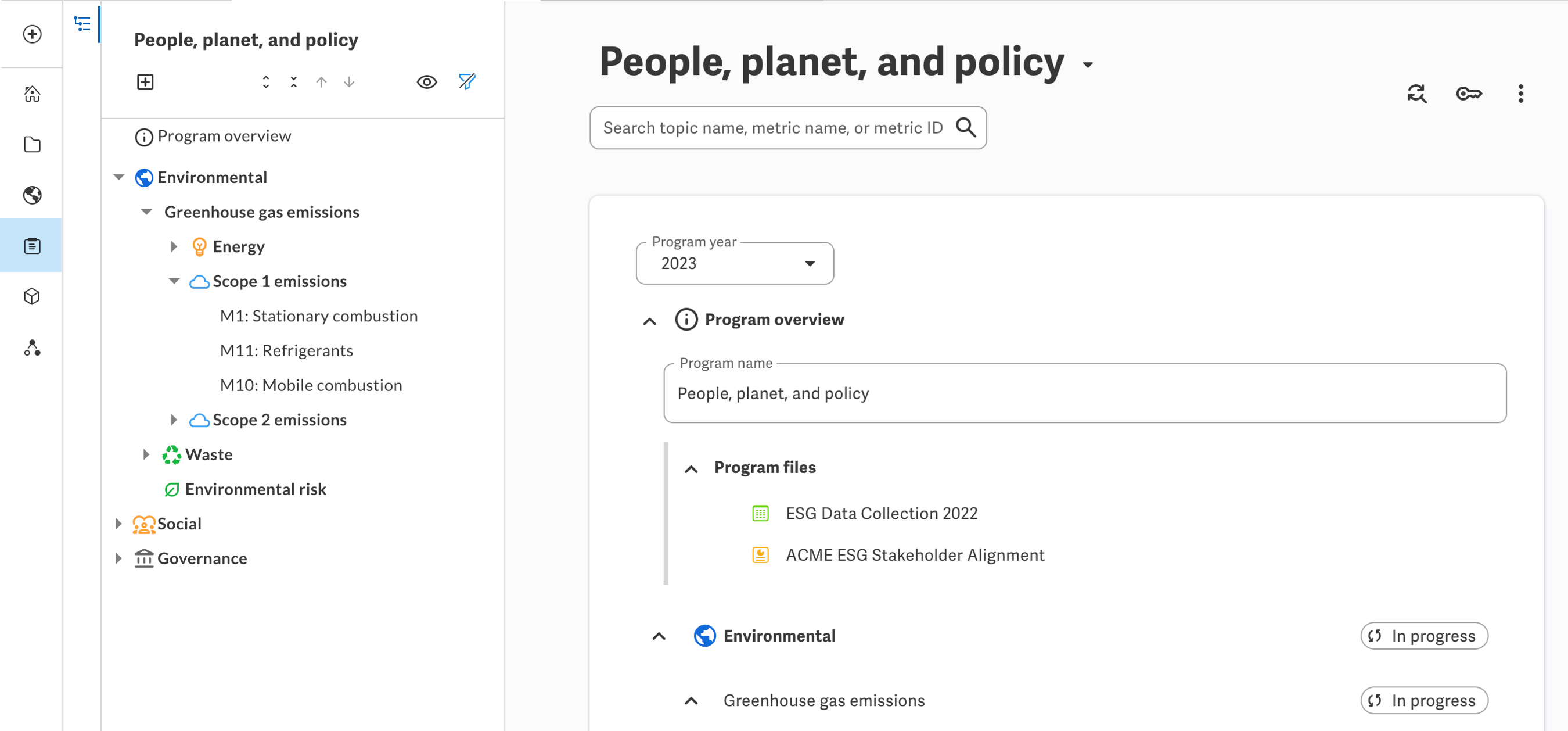Image resolution: width=1568 pixels, height=731 pixels.
Task: Click the key icon near the top right
Action: [1469, 94]
